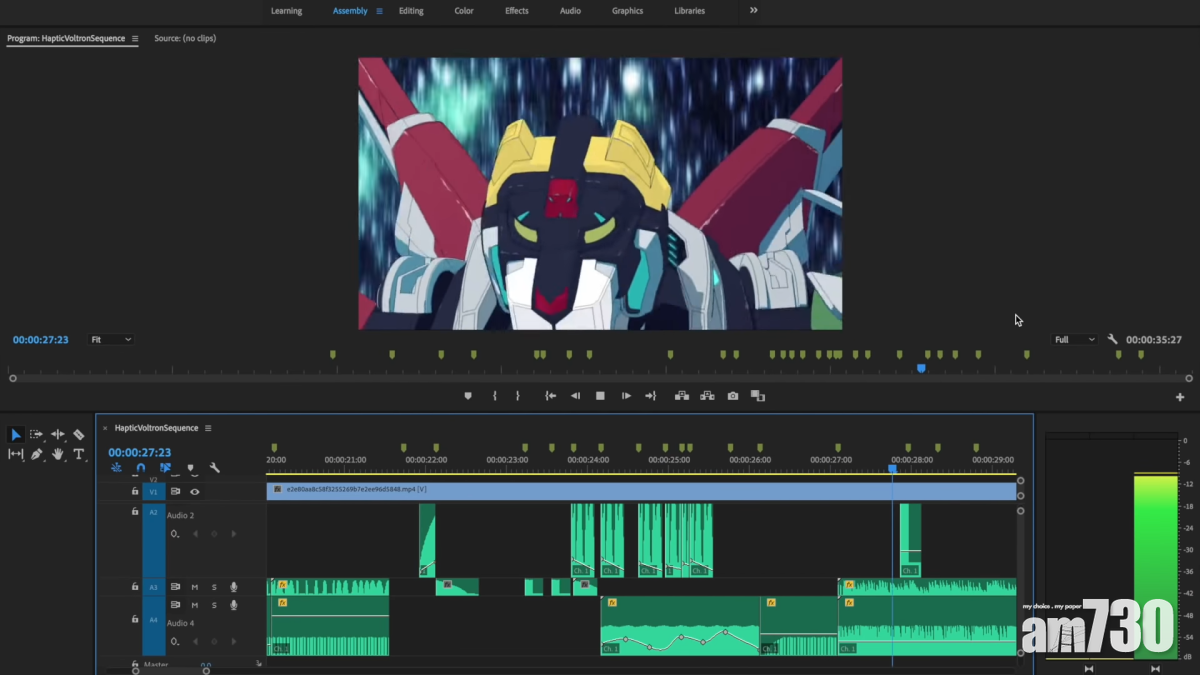Select the Type tool
Image resolution: width=1200 pixels, height=675 pixels.
pos(79,454)
